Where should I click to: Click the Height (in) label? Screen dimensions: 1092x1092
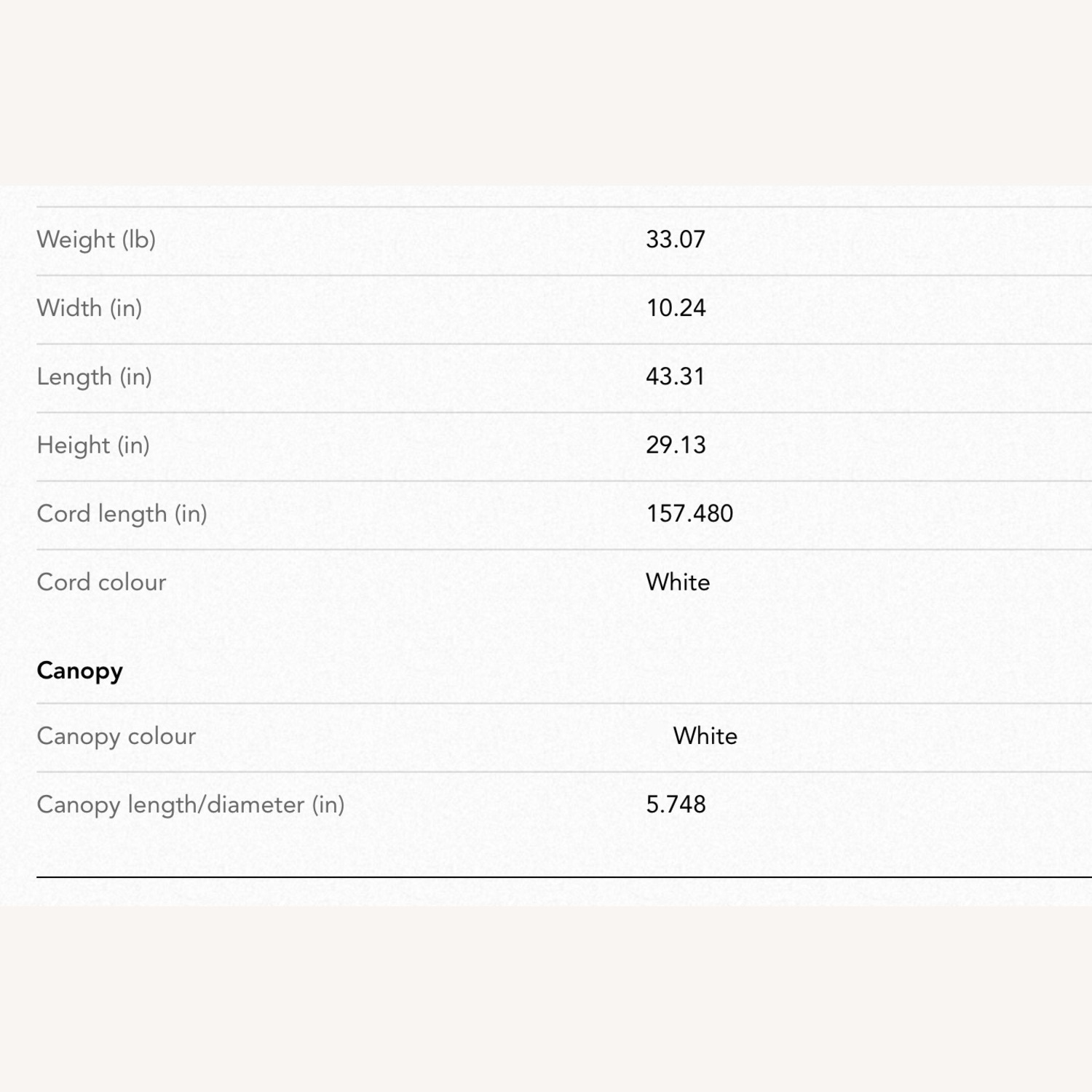93,445
